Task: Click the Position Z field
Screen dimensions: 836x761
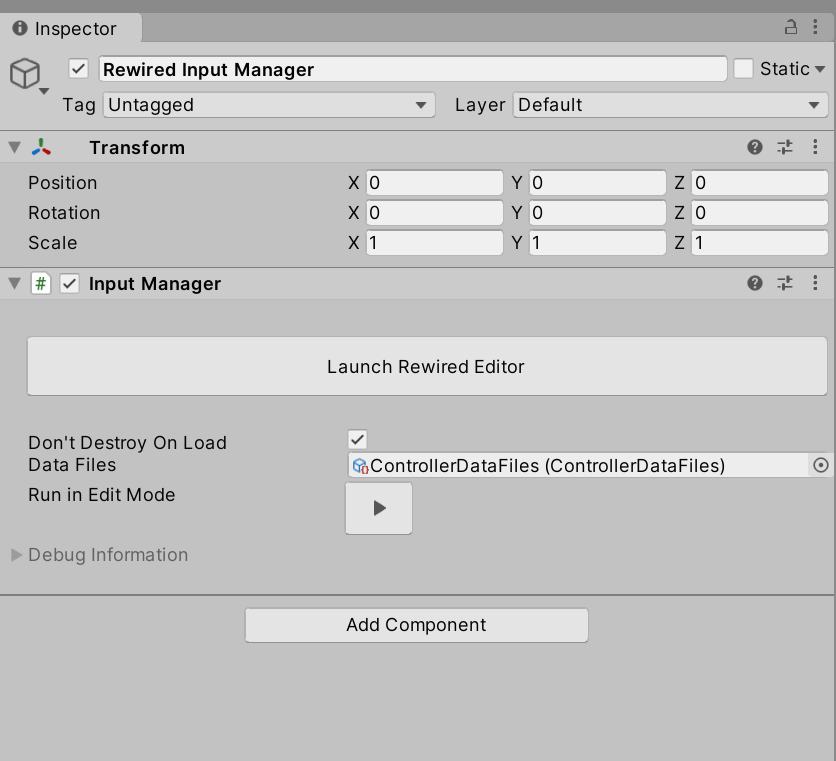Action: [x=760, y=183]
